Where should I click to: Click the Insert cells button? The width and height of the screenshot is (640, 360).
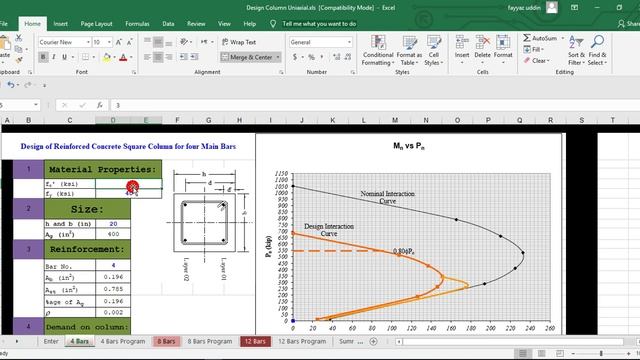tap(462, 49)
